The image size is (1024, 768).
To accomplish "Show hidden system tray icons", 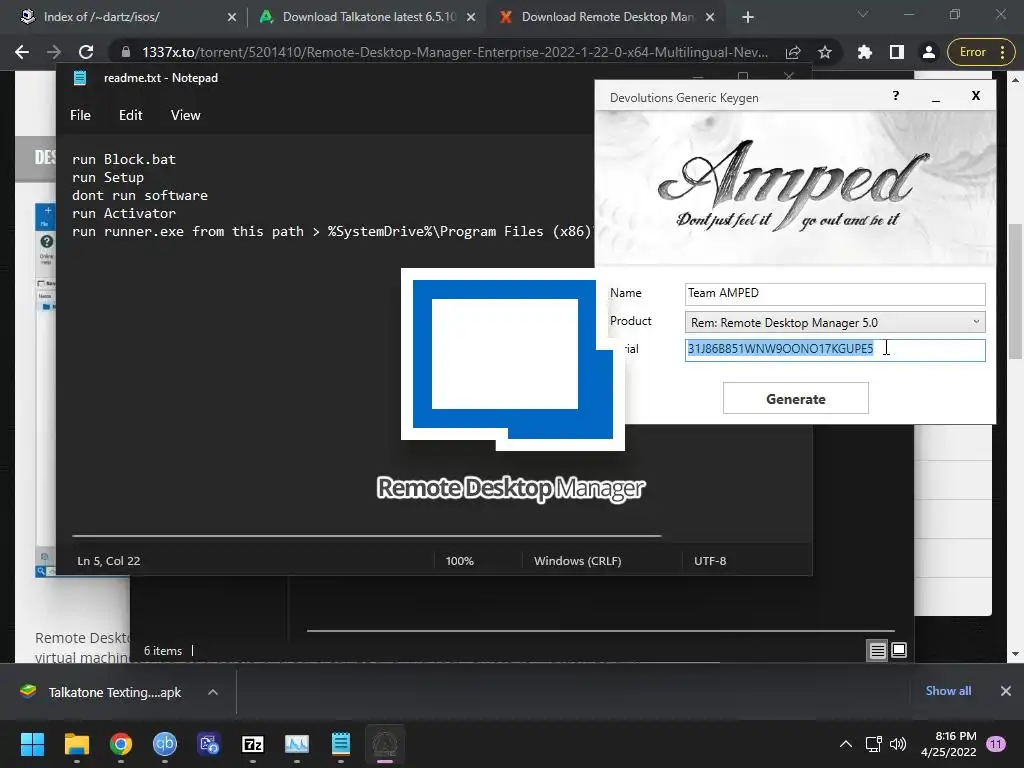I will click(846, 744).
